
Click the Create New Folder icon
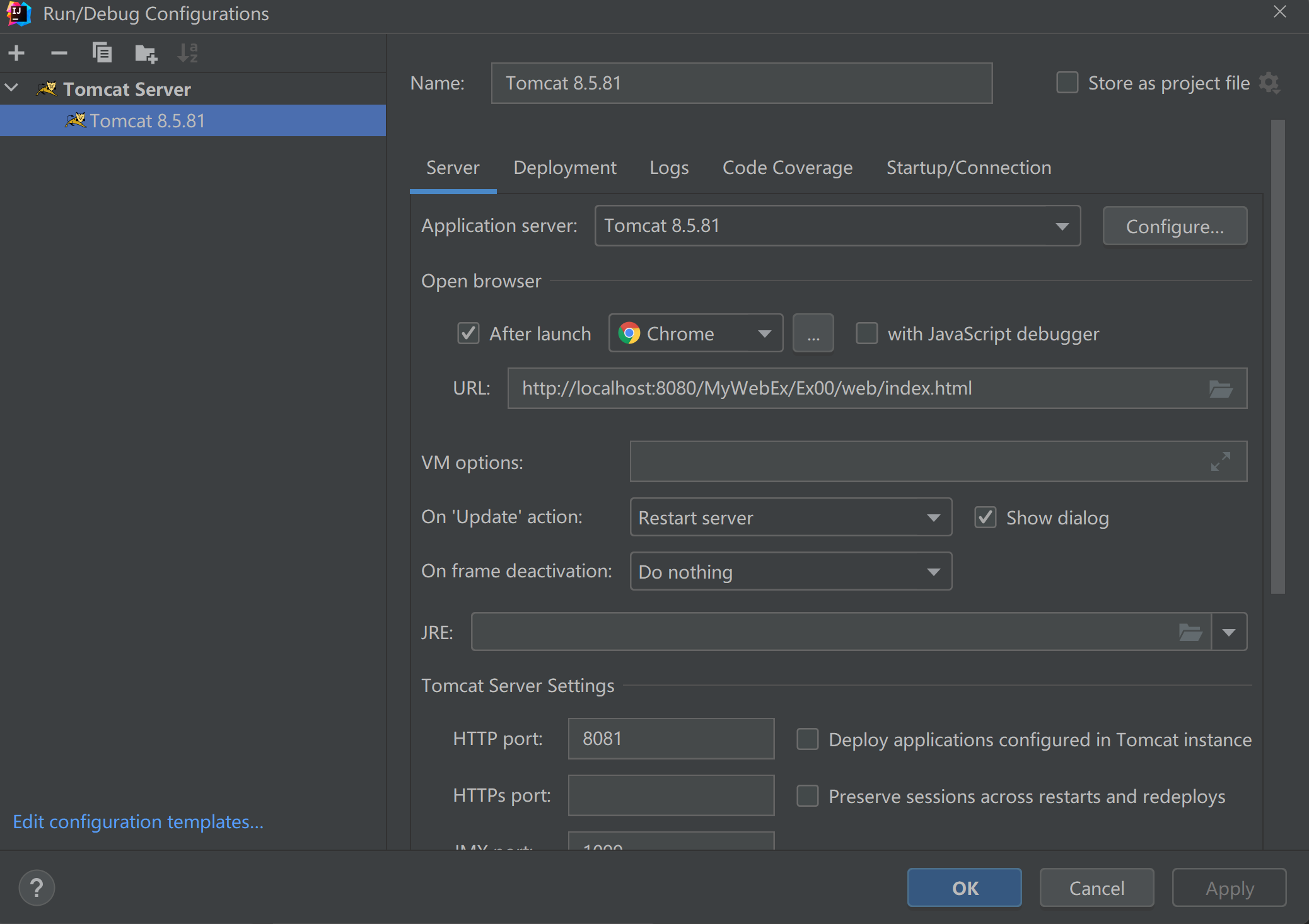[x=146, y=54]
